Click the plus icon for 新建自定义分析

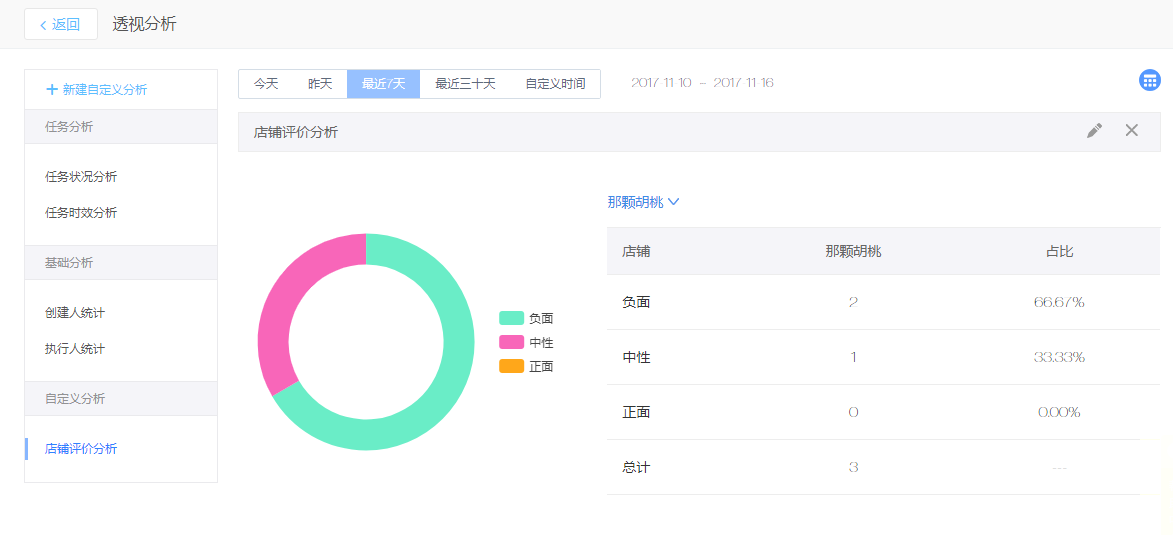(x=52, y=90)
